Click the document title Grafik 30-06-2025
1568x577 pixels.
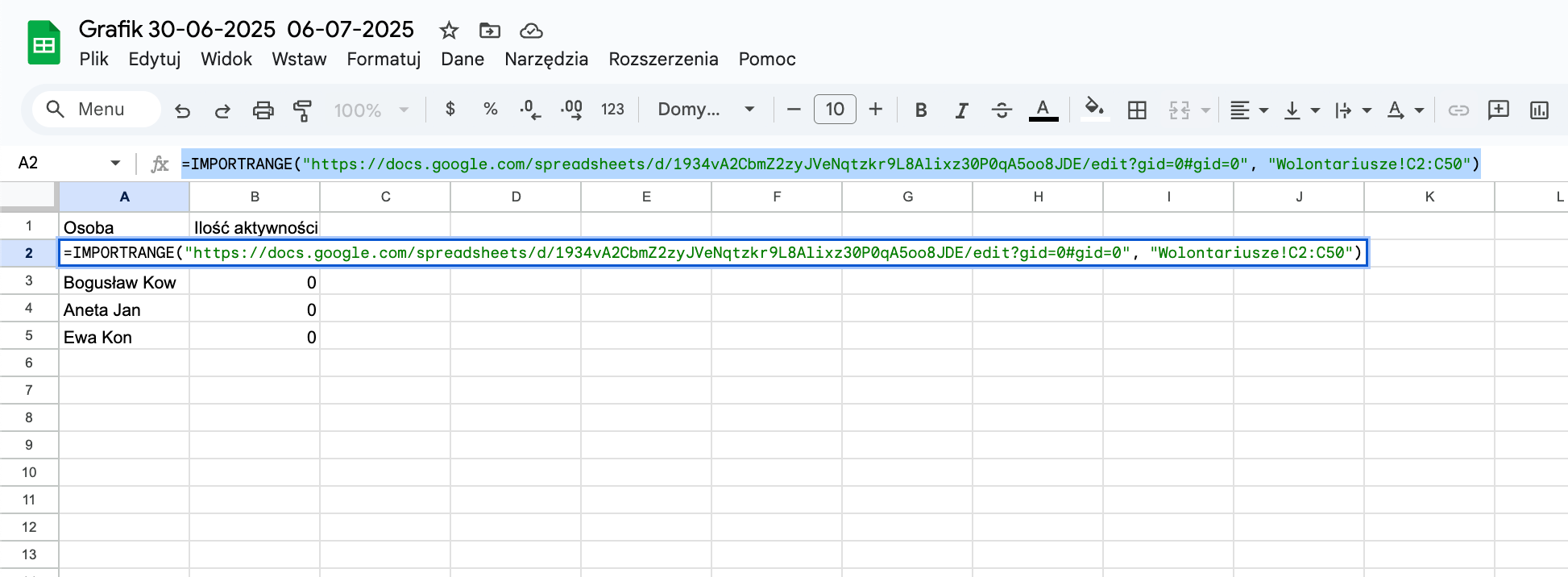click(x=247, y=29)
